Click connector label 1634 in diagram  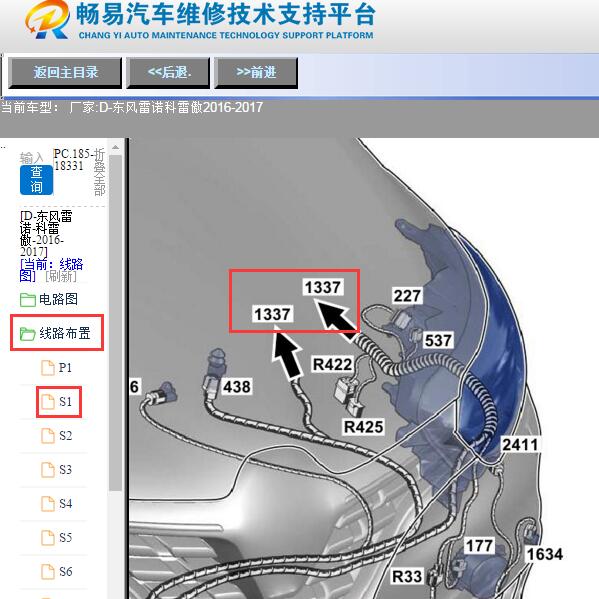coord(545,554)
